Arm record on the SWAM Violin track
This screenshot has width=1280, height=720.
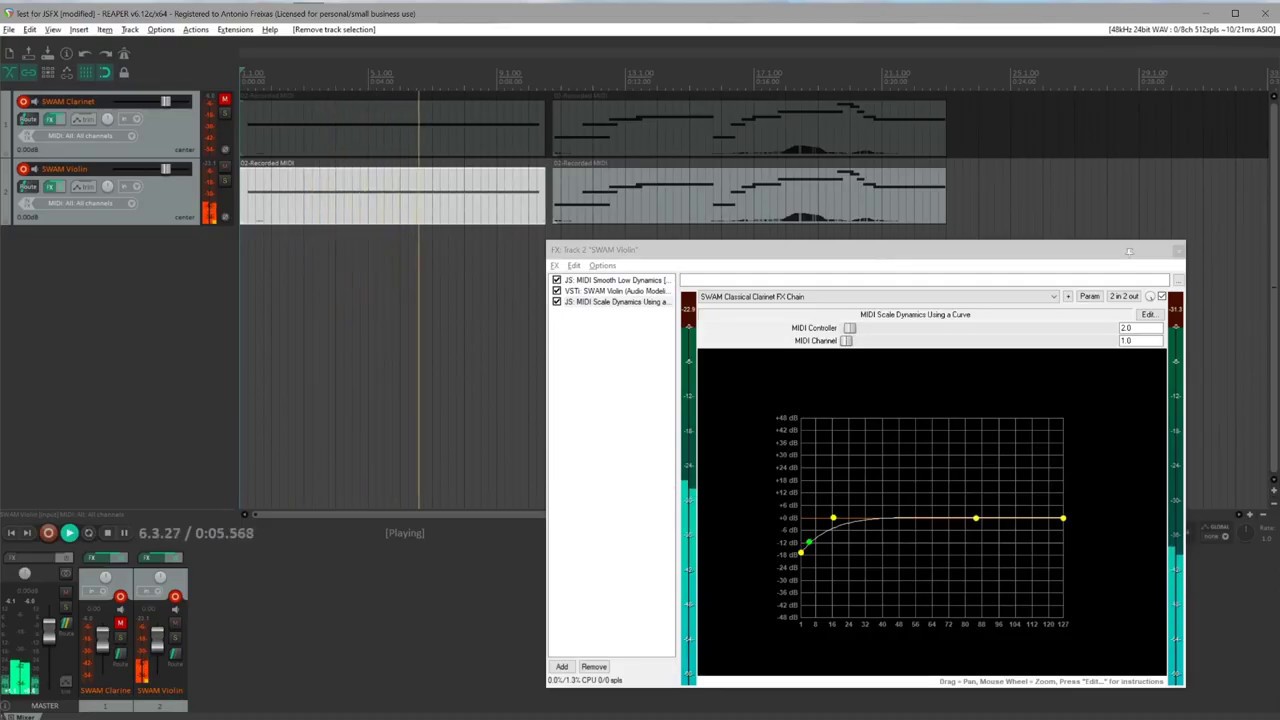click(23, 169)
